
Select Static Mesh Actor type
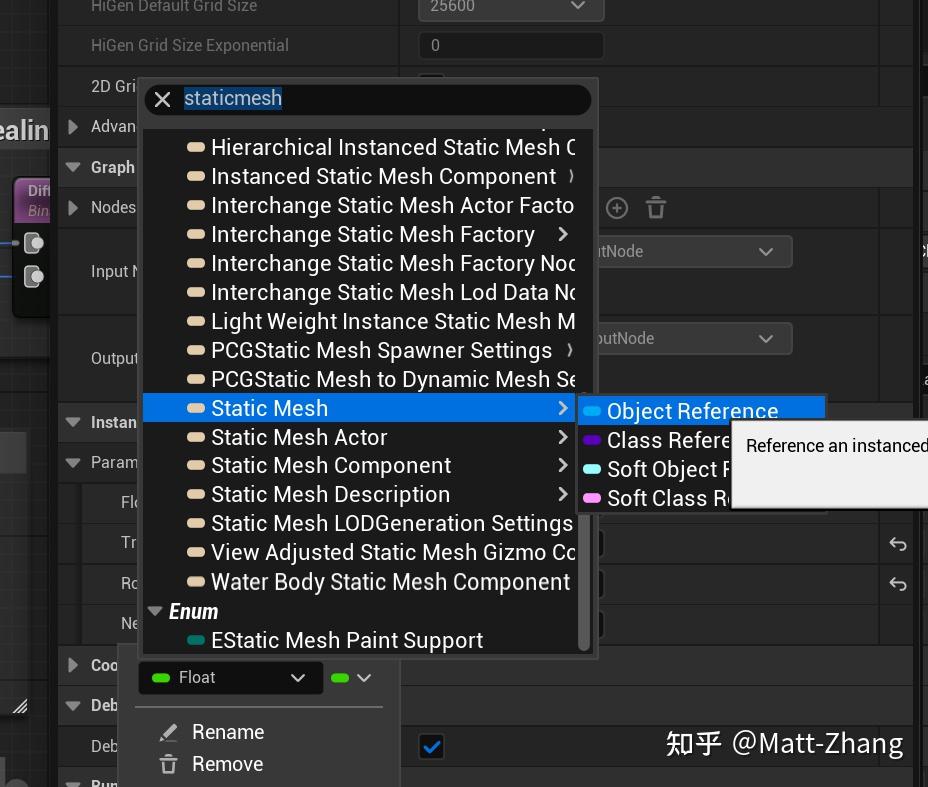coord(299,437)
